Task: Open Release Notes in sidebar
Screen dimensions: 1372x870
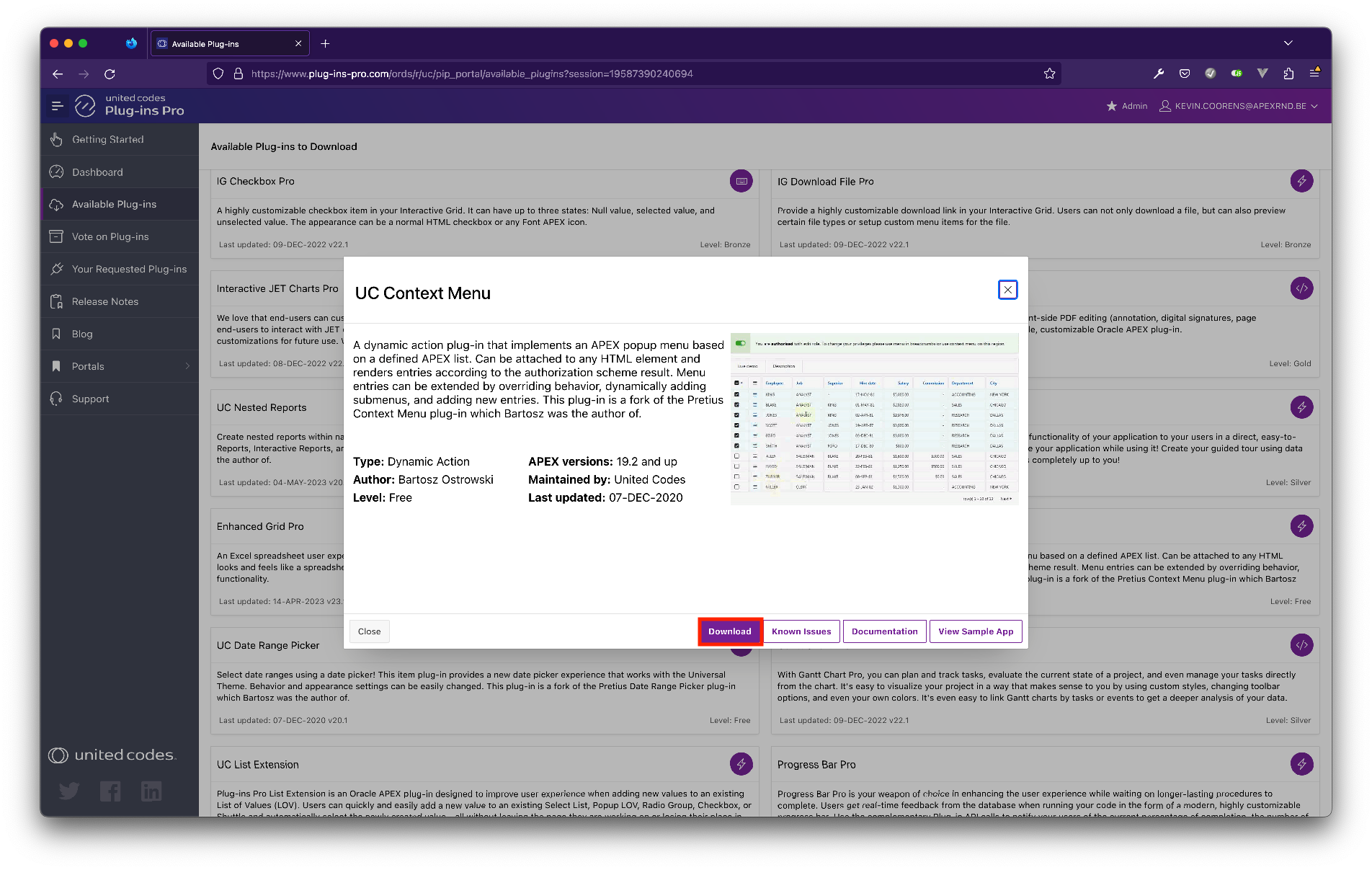Action: click(x=120, y=301)
